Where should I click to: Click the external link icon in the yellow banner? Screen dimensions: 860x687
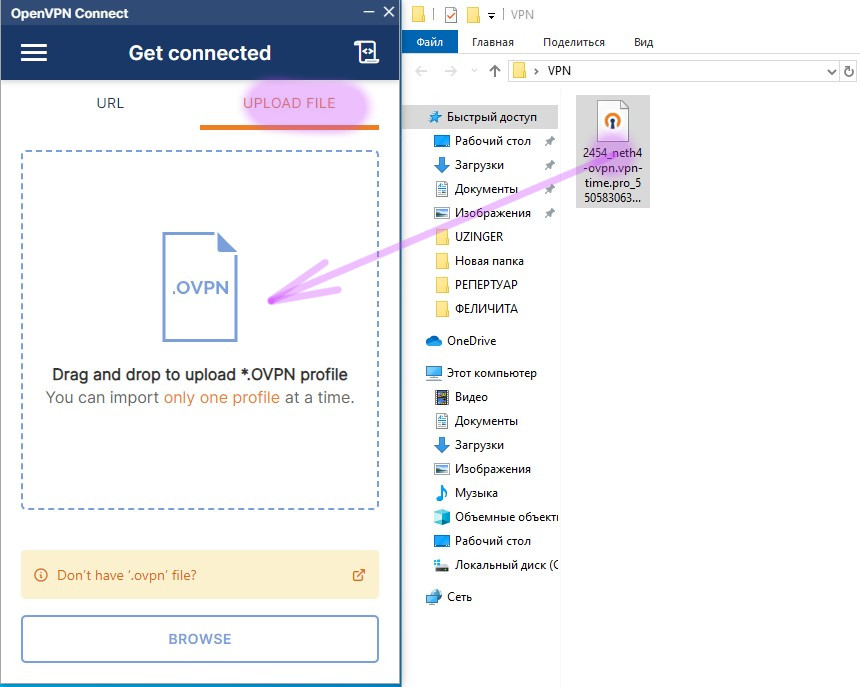359,575
